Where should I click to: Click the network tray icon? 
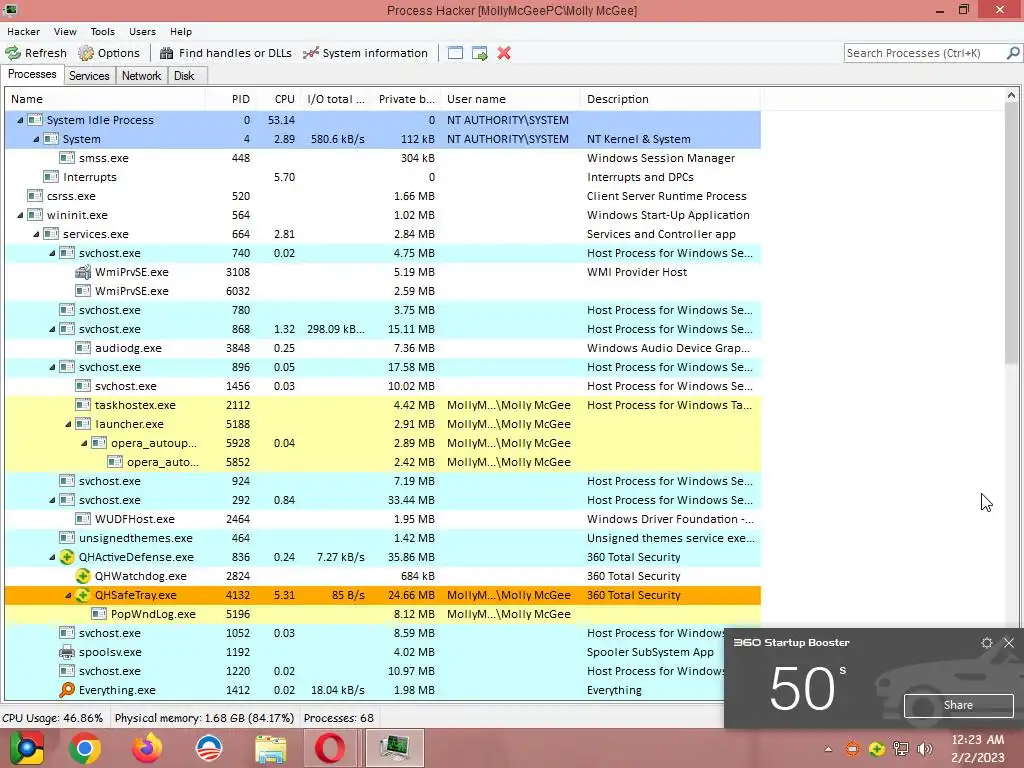901,749
